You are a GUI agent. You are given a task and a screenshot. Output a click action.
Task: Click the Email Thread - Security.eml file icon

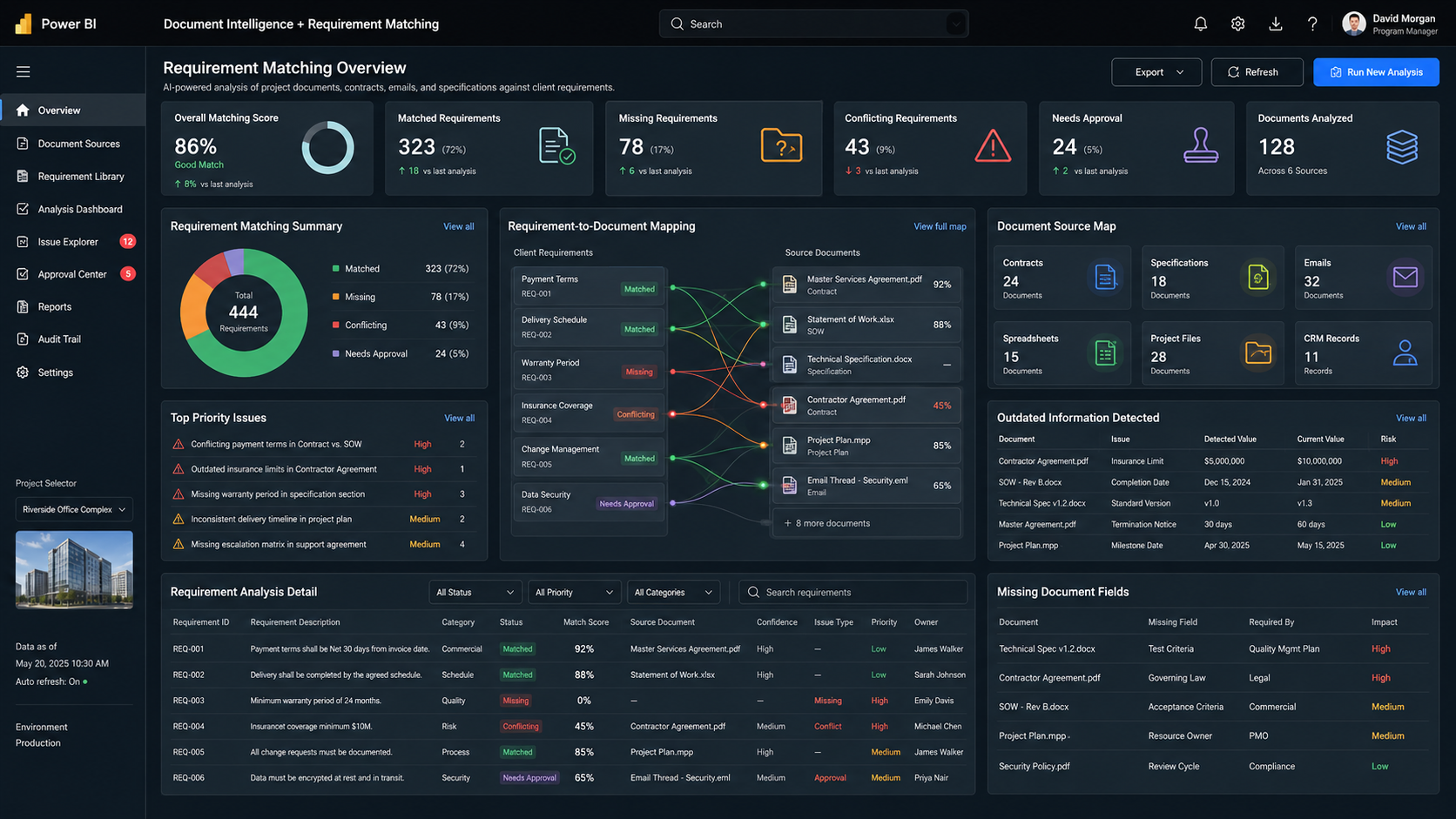pos(790,486)
